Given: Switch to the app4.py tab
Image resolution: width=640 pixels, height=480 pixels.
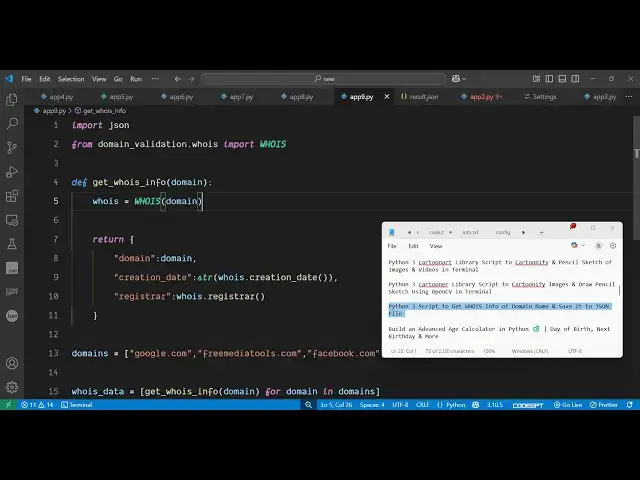Looking at the screenshot, I should click(x=57, y=97).
